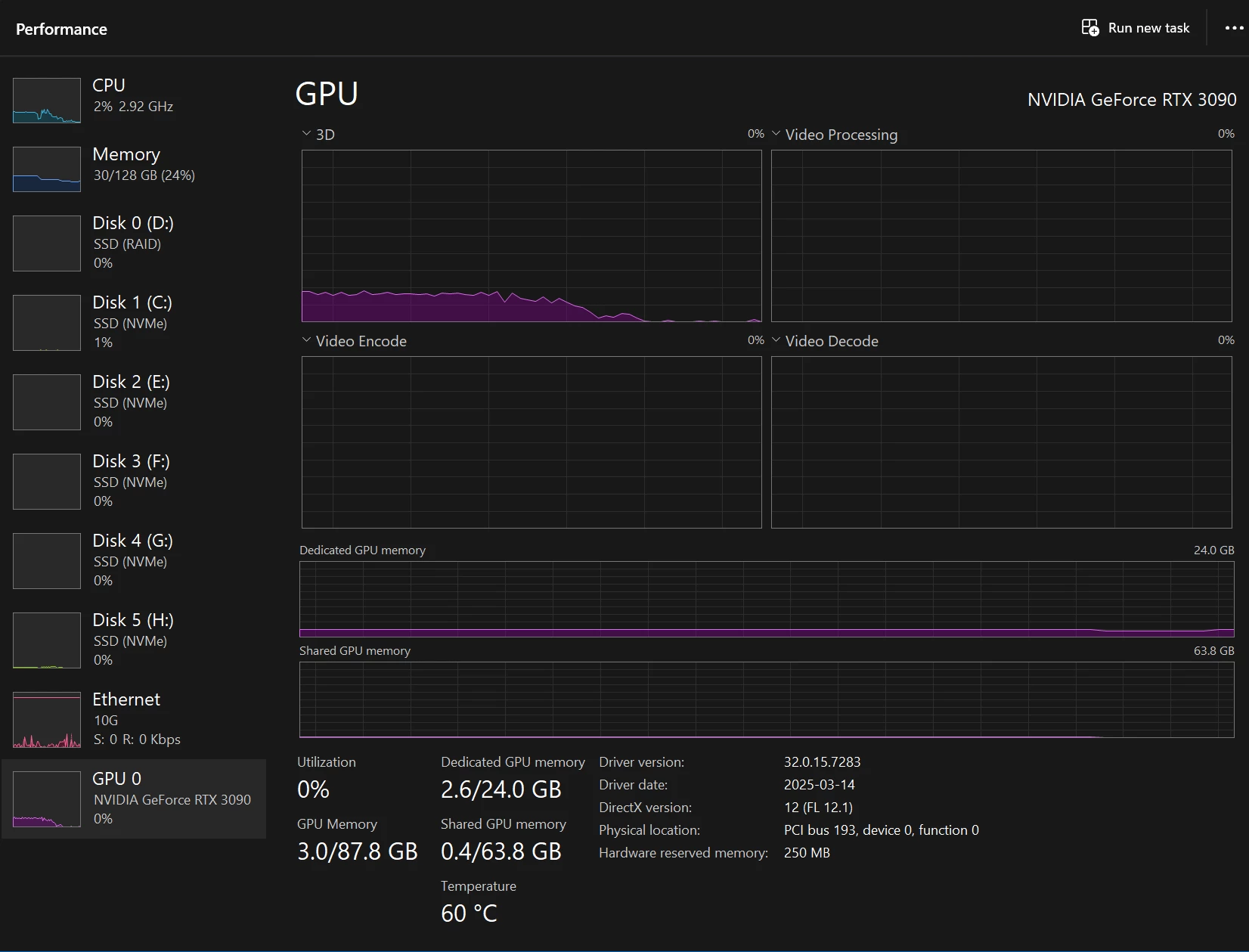Select the Disk 3 (F:) graph thumbnail
Screen dimensions: 1249x952
tap(47, 482)
